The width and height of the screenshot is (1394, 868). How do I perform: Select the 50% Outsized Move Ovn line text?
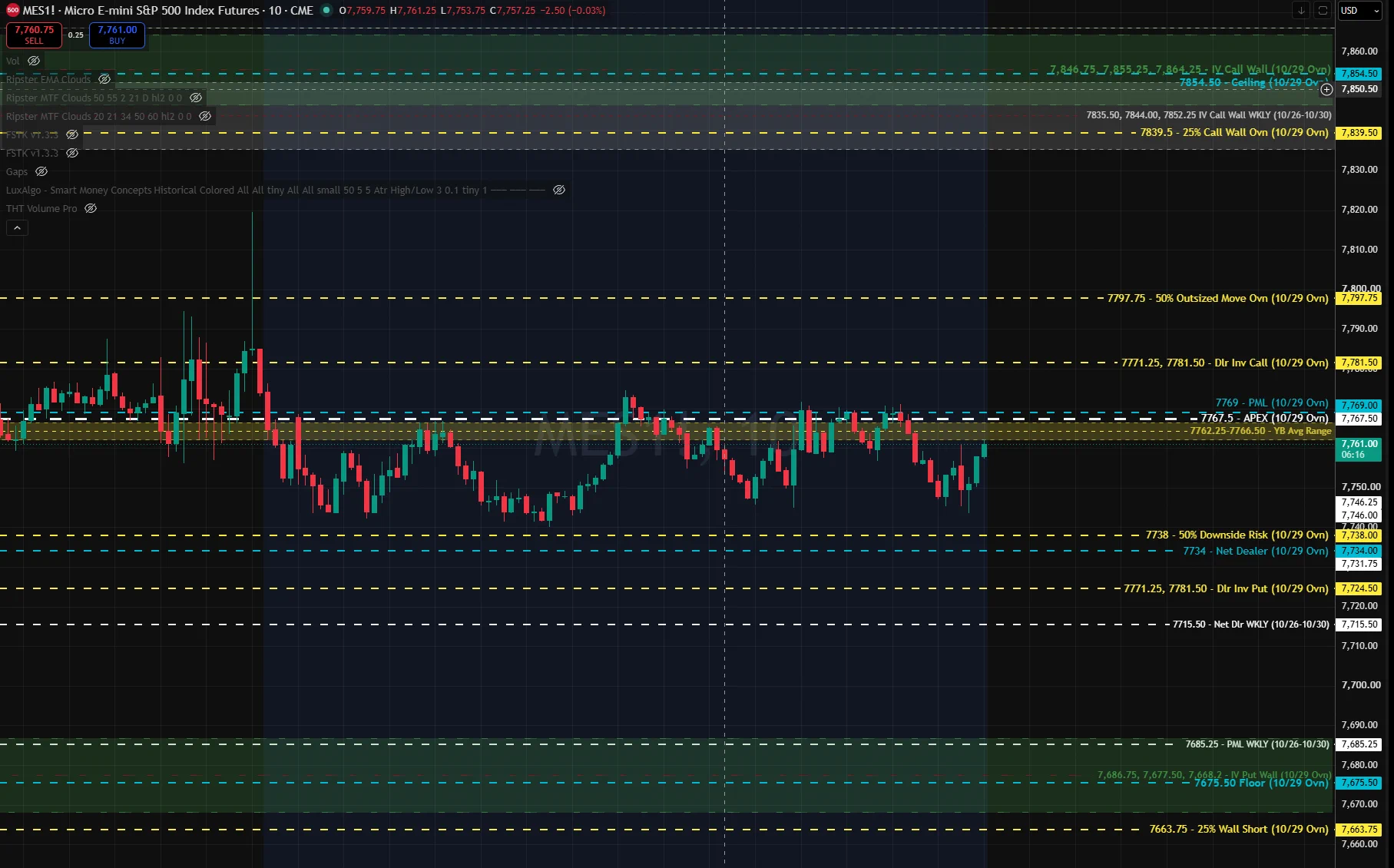click(1217, 298)
